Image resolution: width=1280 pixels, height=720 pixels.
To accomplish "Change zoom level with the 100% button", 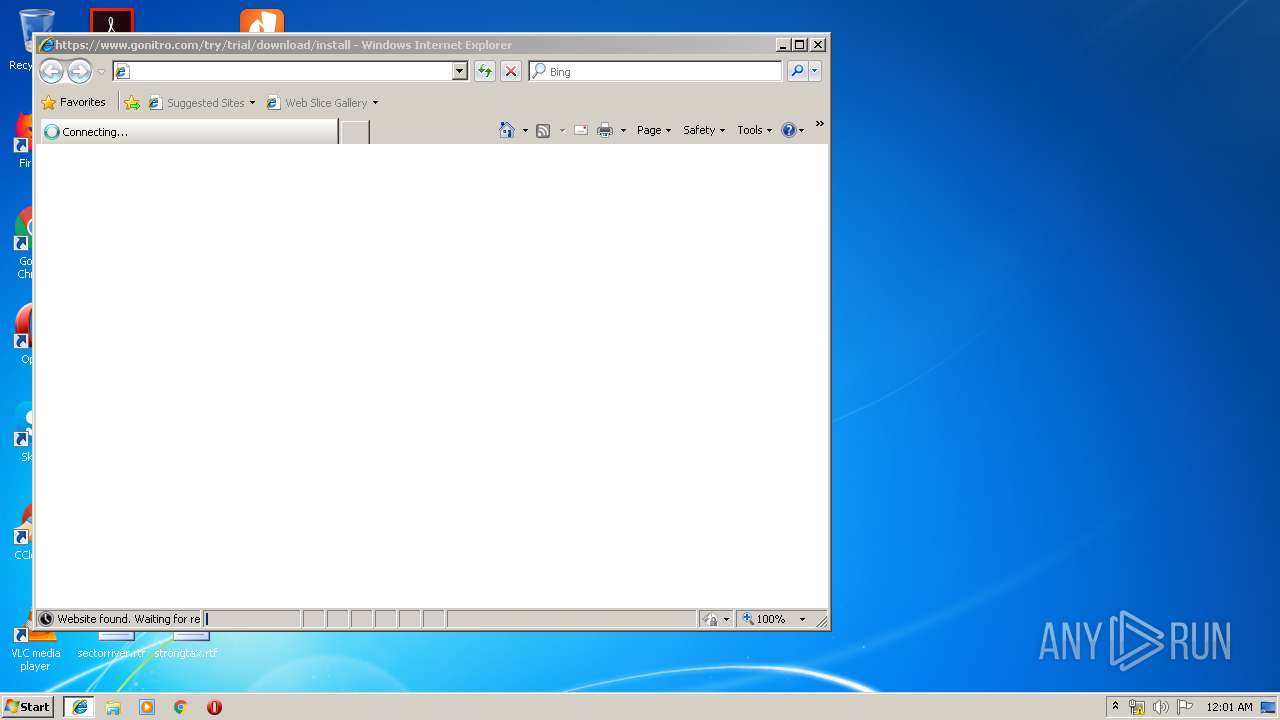I will (765, 619).
